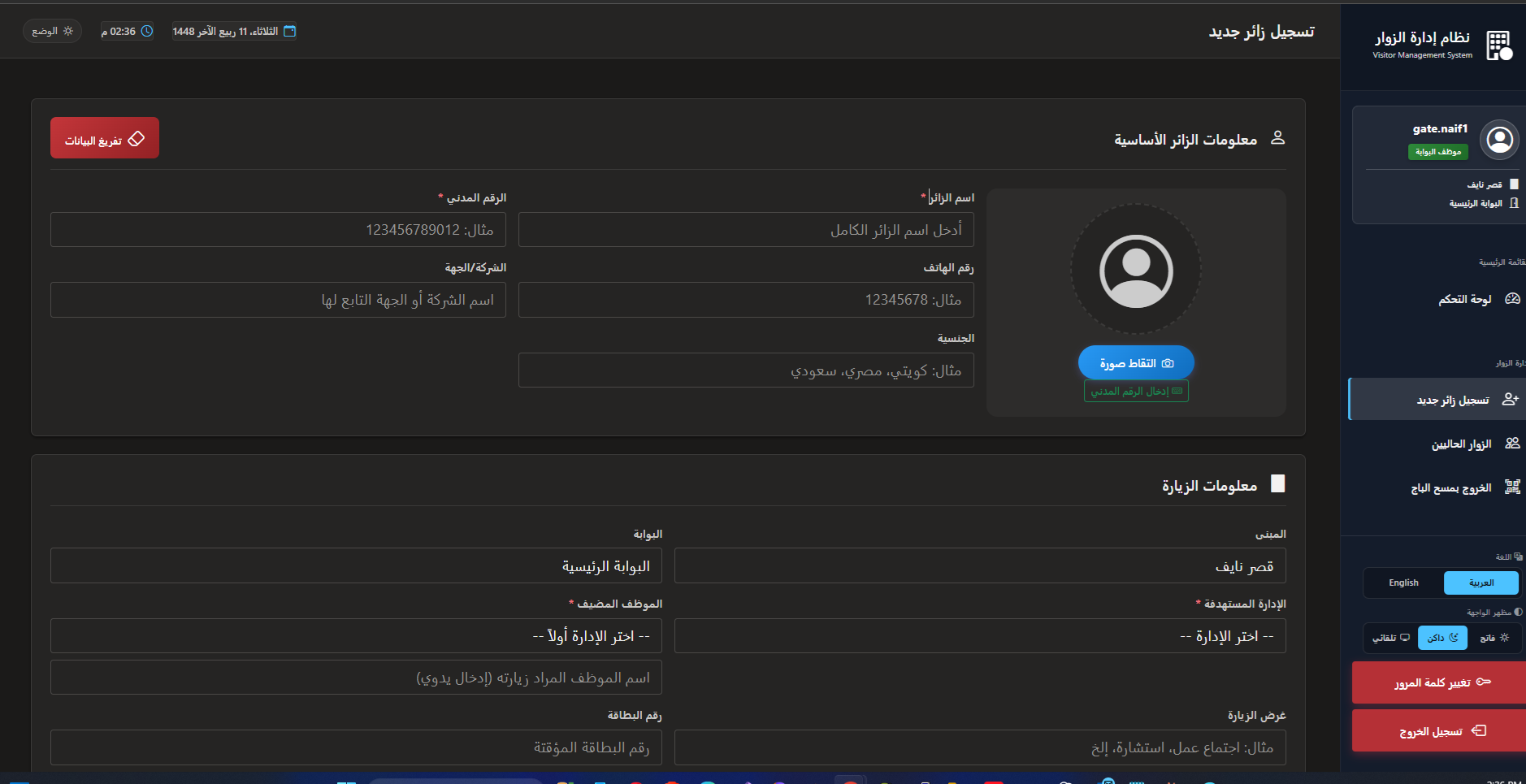Select the automatic theme 'تلقائي'

pyautogui.click(x=1391, y=638)
